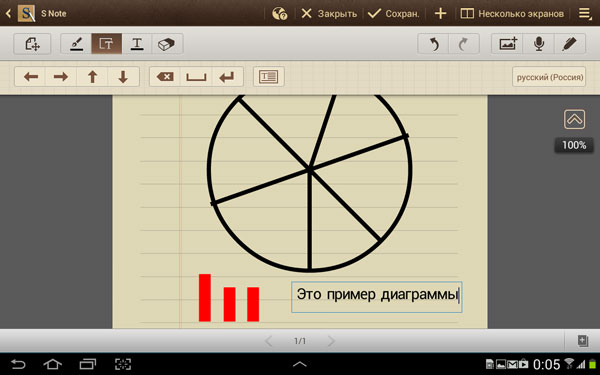
Task: Open the overflow menu icon
Action: pos(585,14)
